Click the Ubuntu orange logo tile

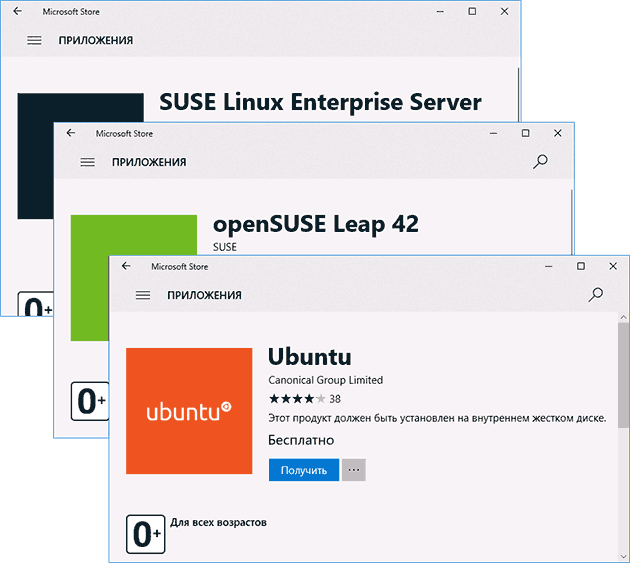[x=189, y=411]
